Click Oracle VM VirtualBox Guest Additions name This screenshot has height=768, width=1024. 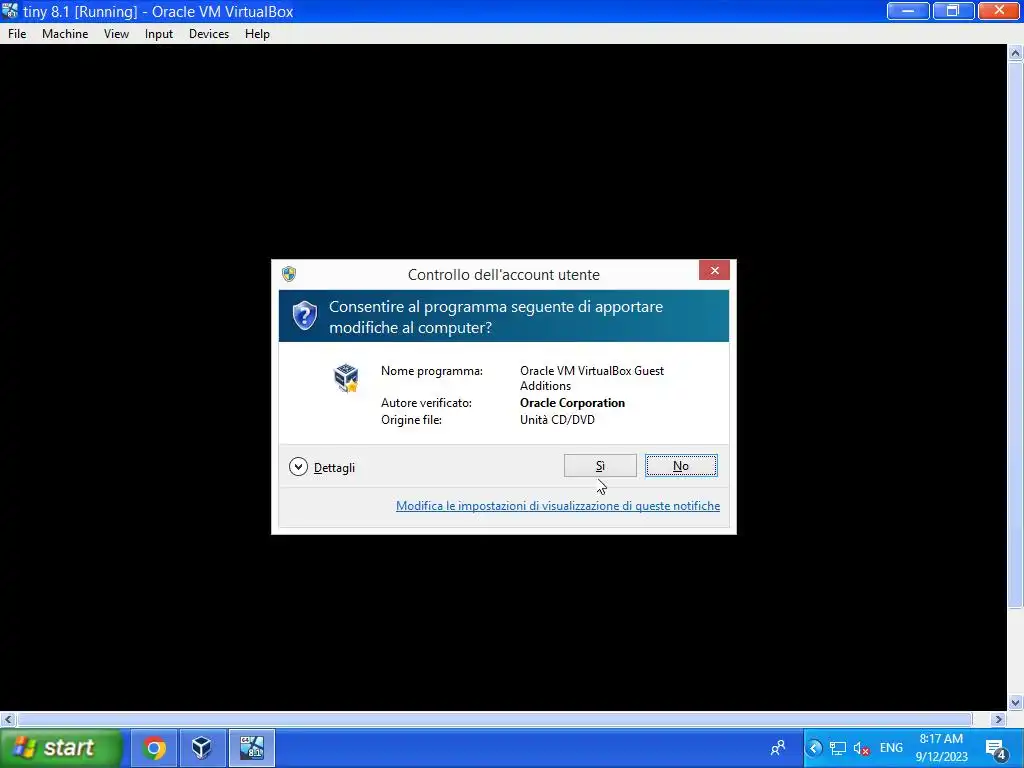click(x=592, y=378)
